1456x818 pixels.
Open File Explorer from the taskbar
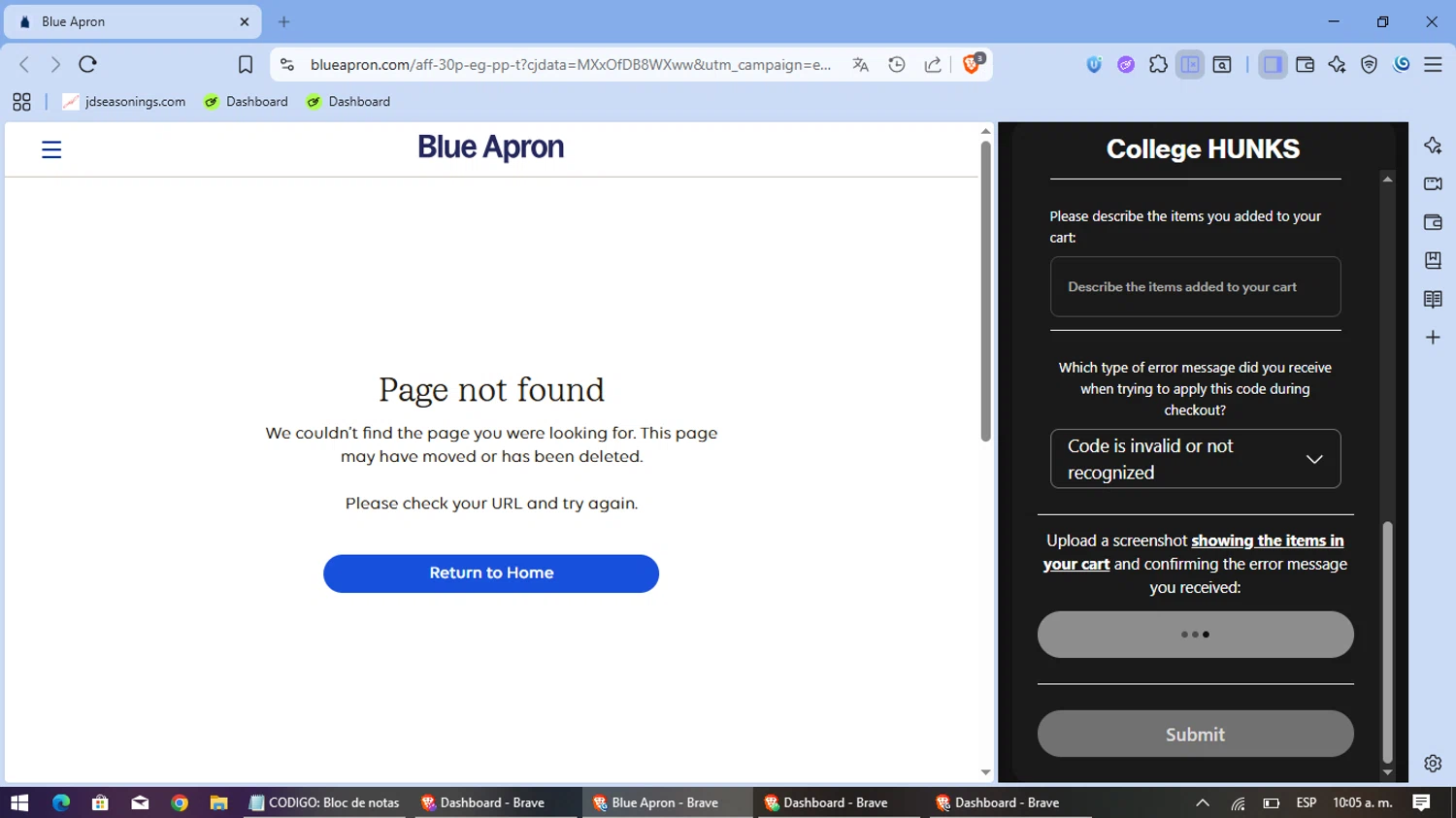tap(219, 802)
